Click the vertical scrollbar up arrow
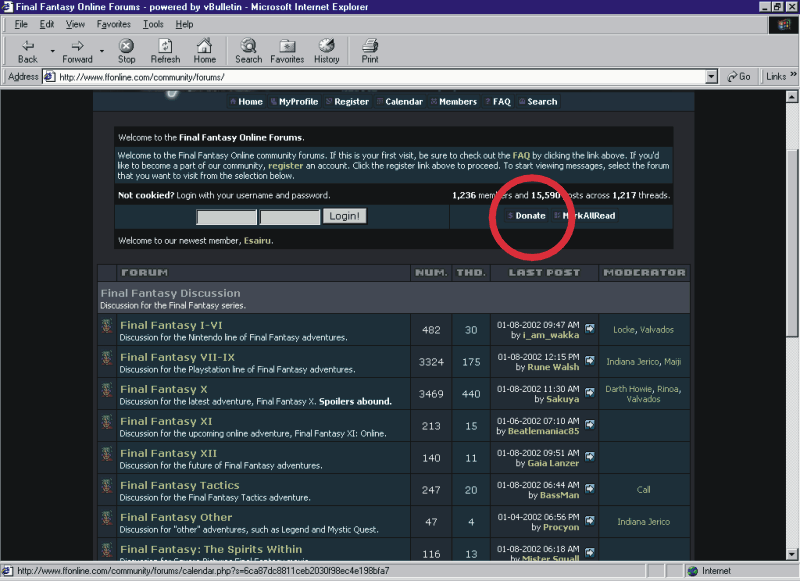The image size is (800, 581). 792,96
